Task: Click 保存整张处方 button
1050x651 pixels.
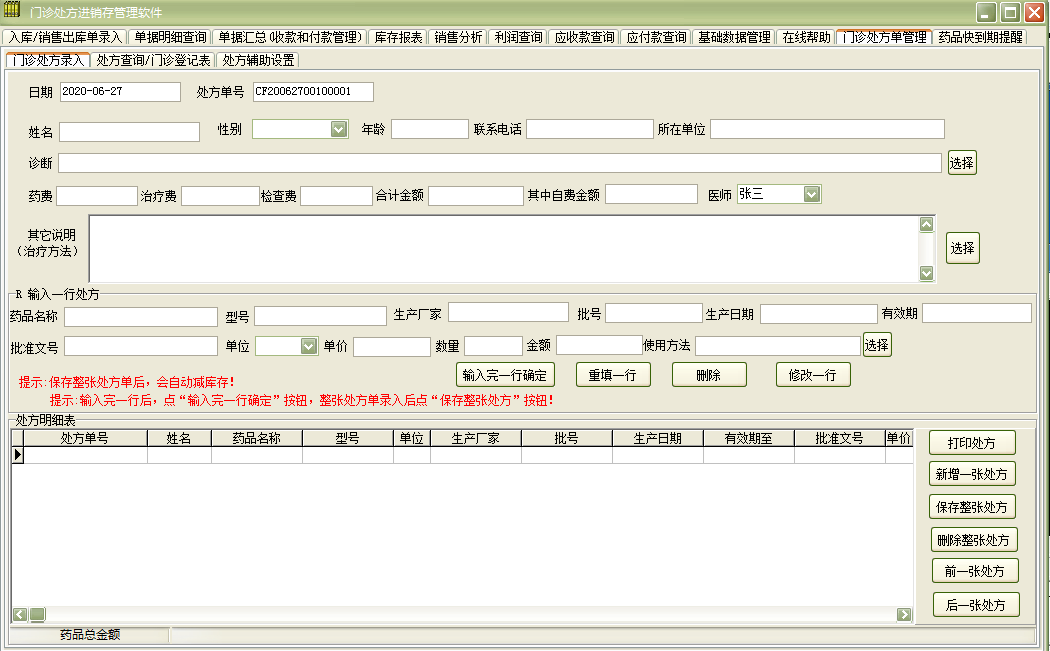Action: 972,507
